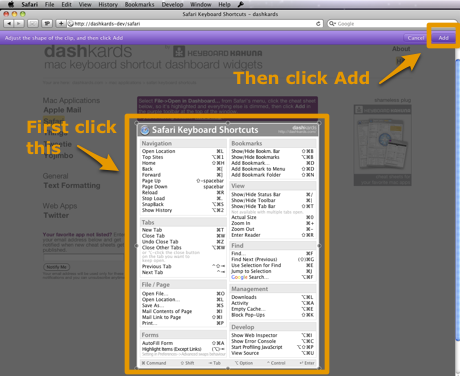
Task: Go forward with the Forward arrow button
Action: tap(19, 23)
